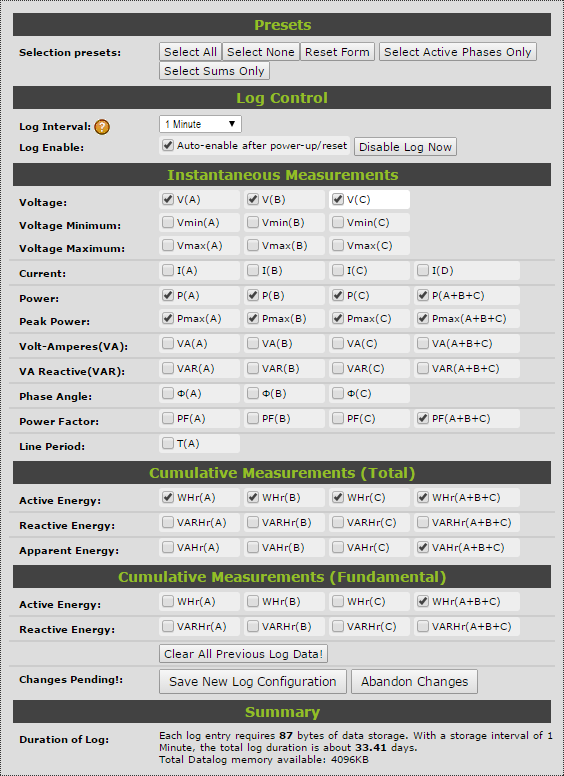
Task: Uncheck the P(B) power checkbox
Action: 253,295
